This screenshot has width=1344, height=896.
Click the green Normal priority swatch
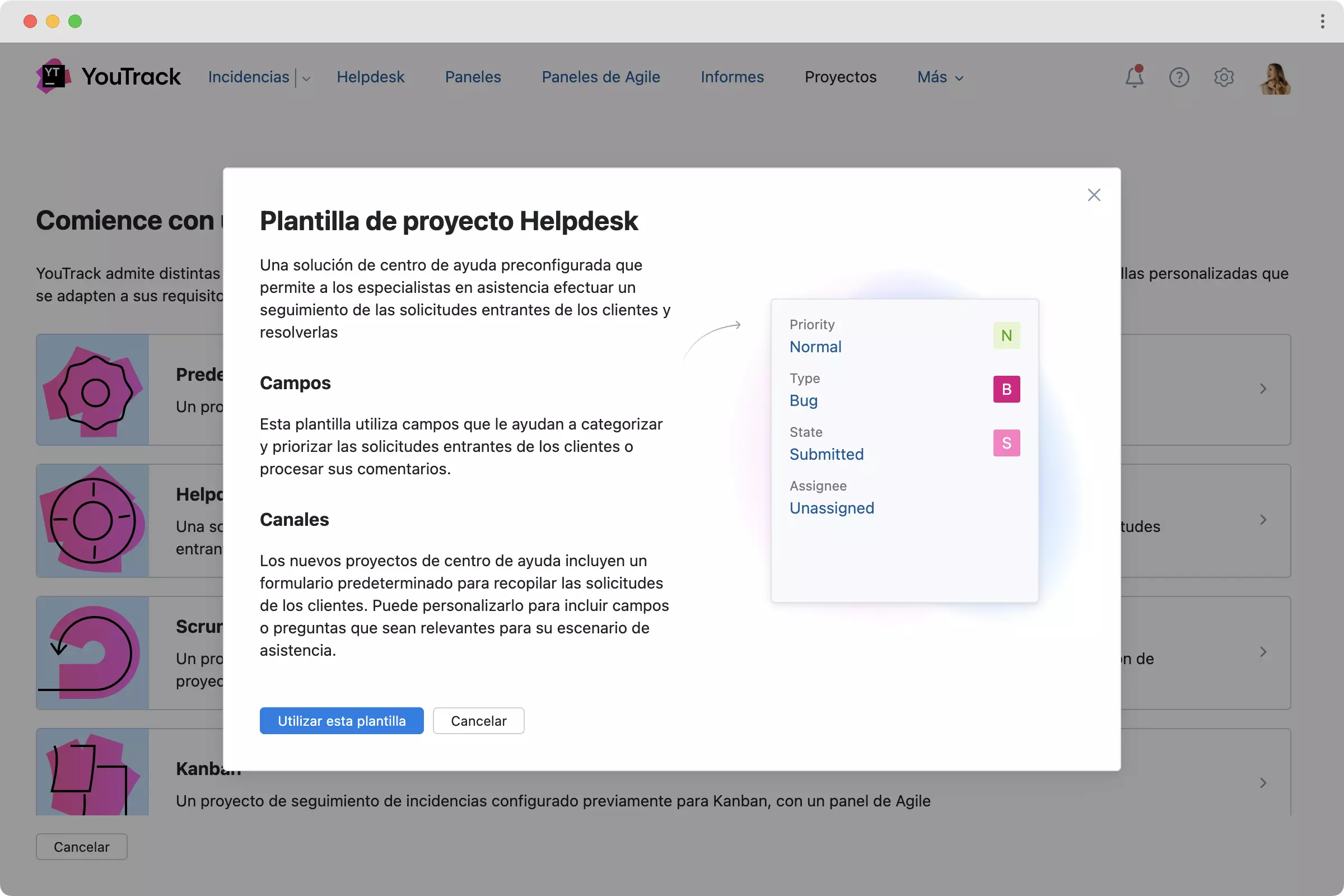1006,335
